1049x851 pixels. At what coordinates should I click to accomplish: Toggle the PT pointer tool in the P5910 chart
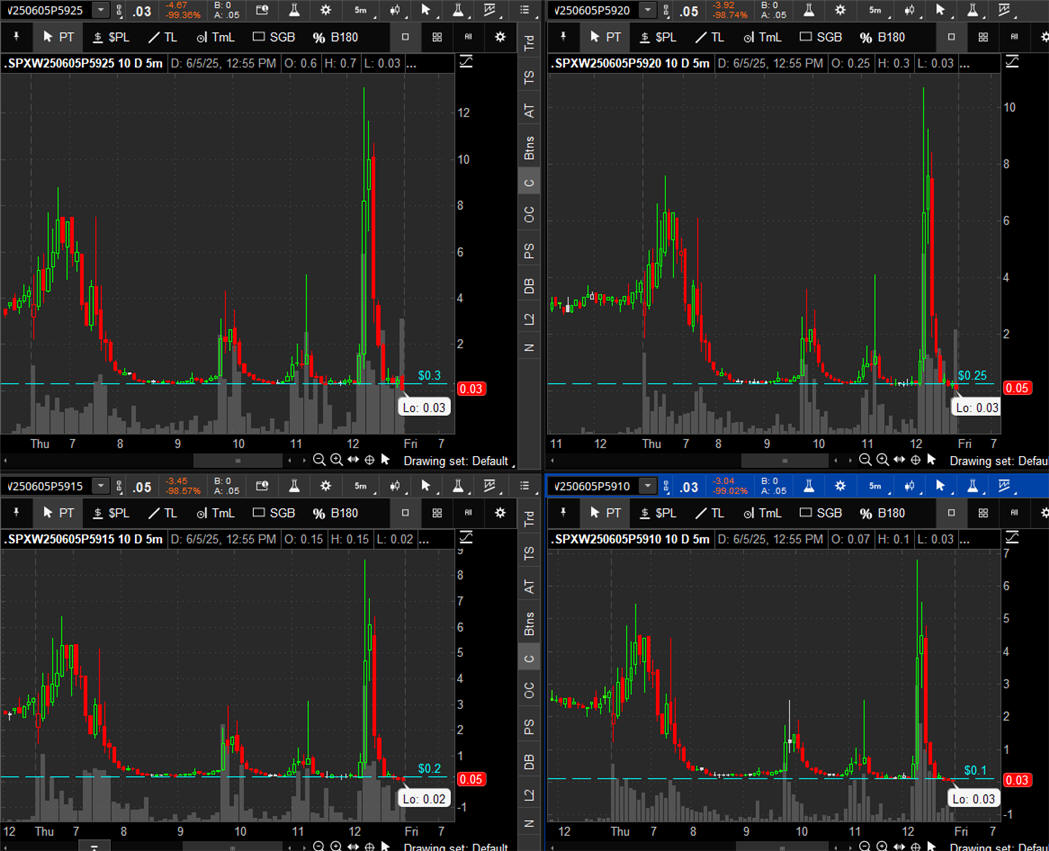(x=605, y=513)
